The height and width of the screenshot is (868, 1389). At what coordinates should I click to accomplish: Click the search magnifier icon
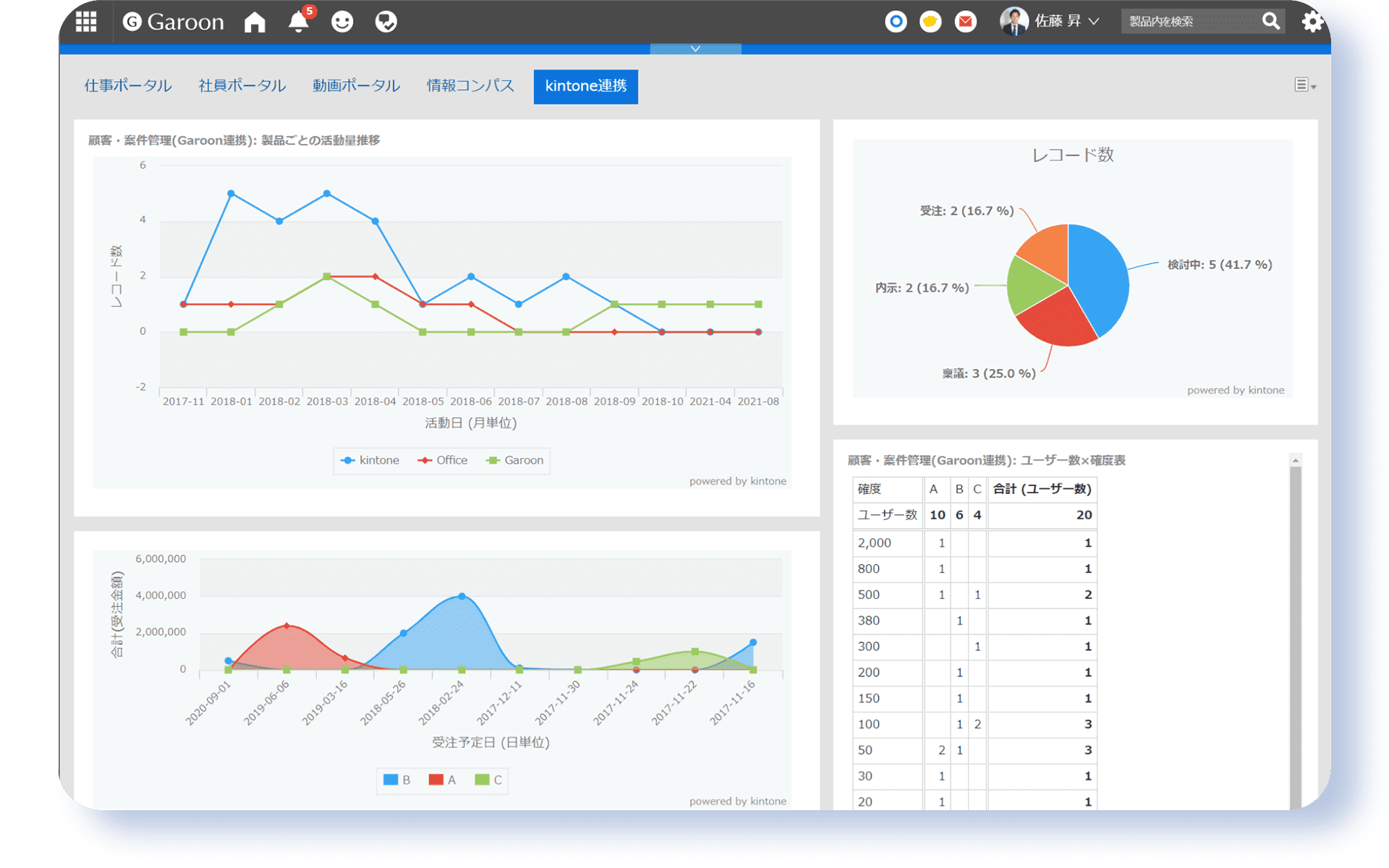[x=1271, y=22]
